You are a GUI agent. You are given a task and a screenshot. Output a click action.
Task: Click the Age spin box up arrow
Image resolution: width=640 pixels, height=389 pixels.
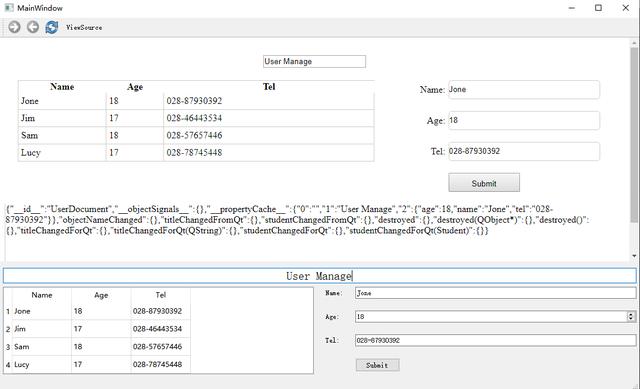631,314
